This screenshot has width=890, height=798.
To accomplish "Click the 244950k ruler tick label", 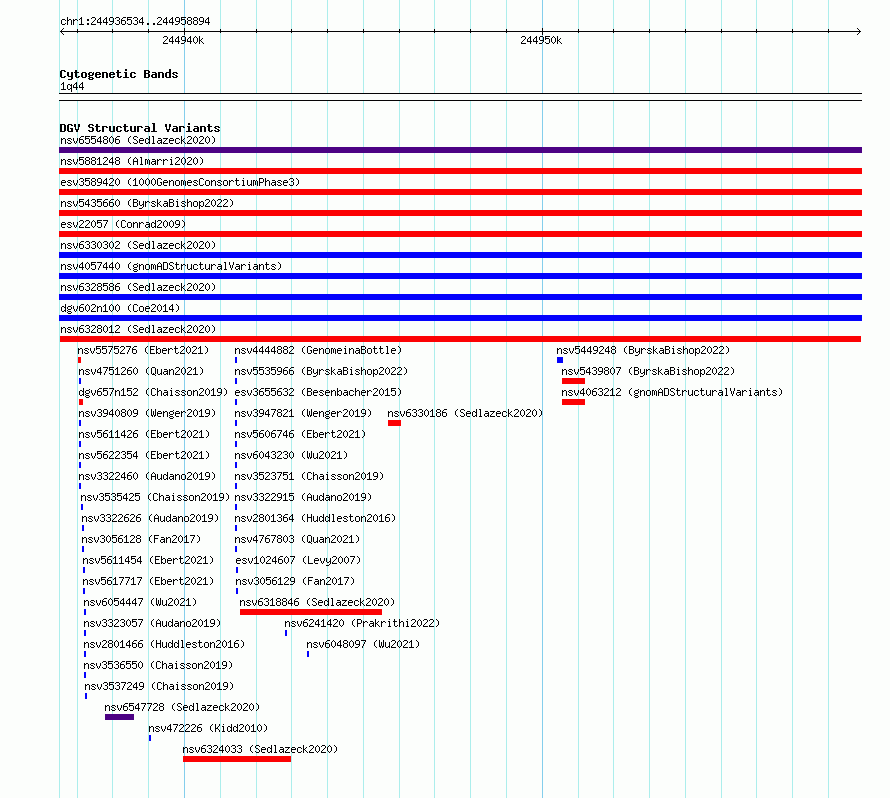I will [541, 40].
